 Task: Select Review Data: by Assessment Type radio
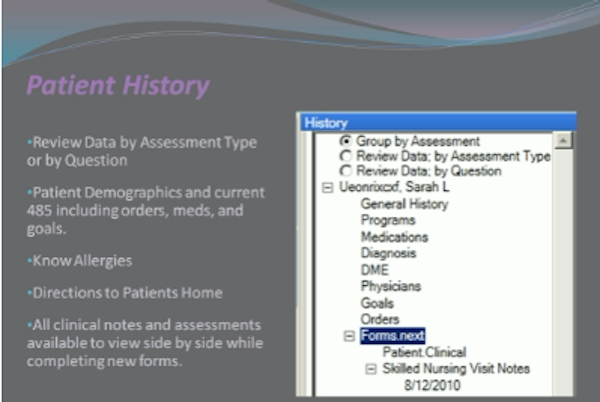346,156
